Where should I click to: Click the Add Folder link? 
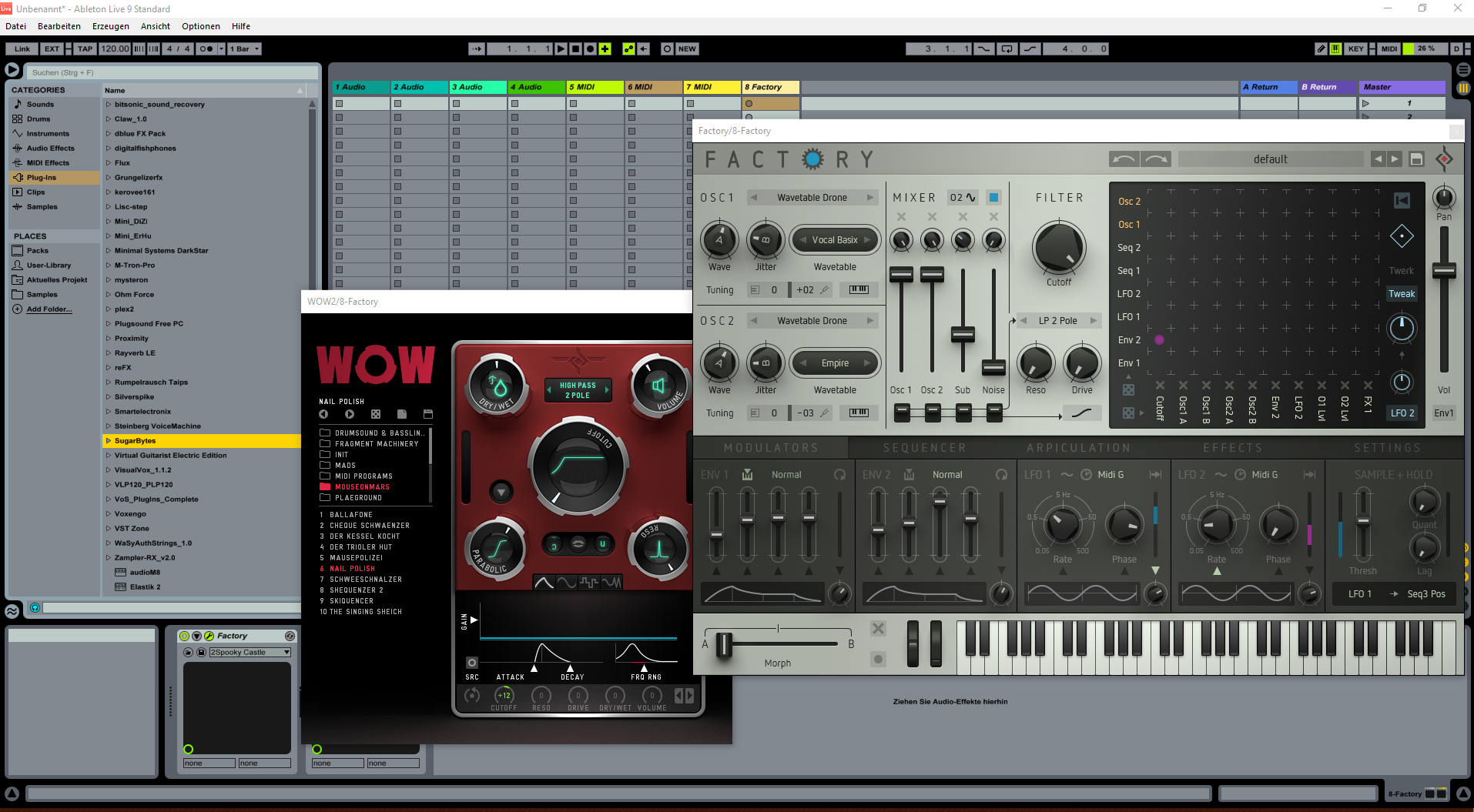click(x=49, y=309)
